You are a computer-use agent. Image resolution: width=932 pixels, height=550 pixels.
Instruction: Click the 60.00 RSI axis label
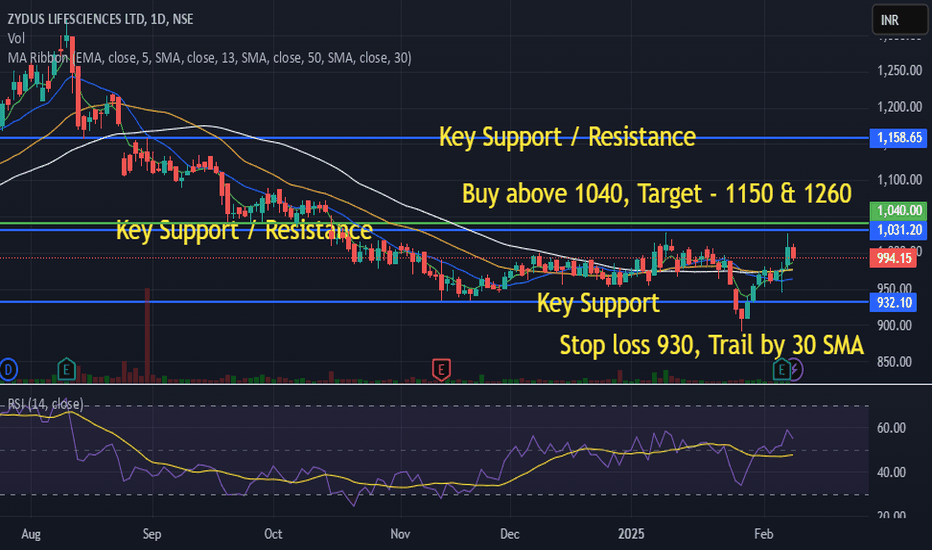(x=891, y=428)
